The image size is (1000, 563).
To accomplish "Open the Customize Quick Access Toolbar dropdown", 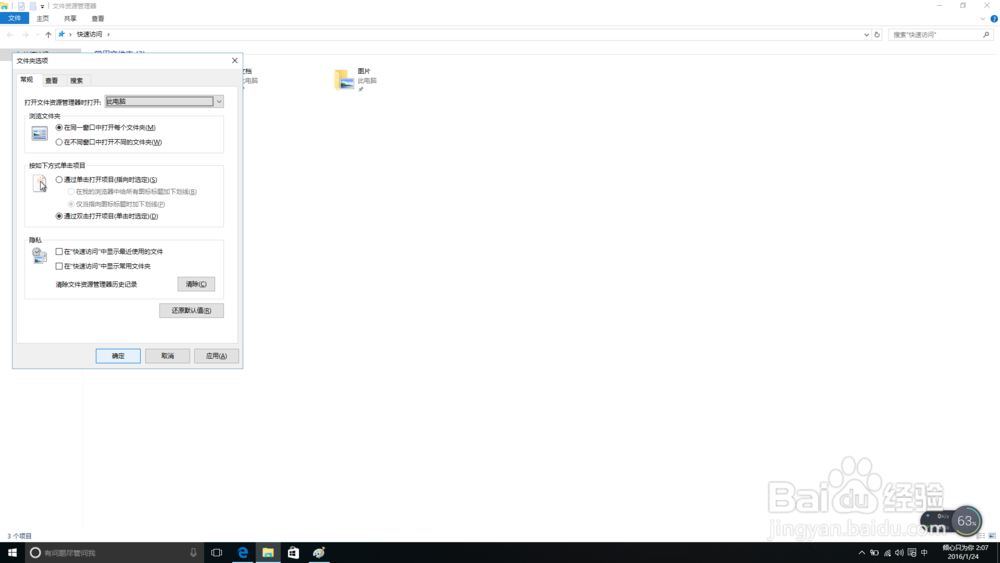I will click(x=42, y=6).
